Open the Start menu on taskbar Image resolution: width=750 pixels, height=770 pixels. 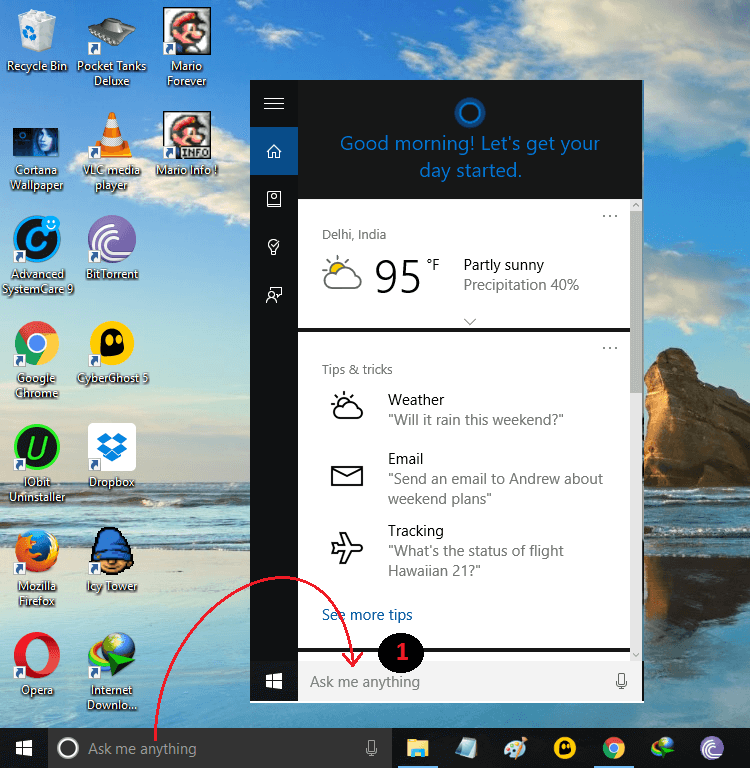24,748
